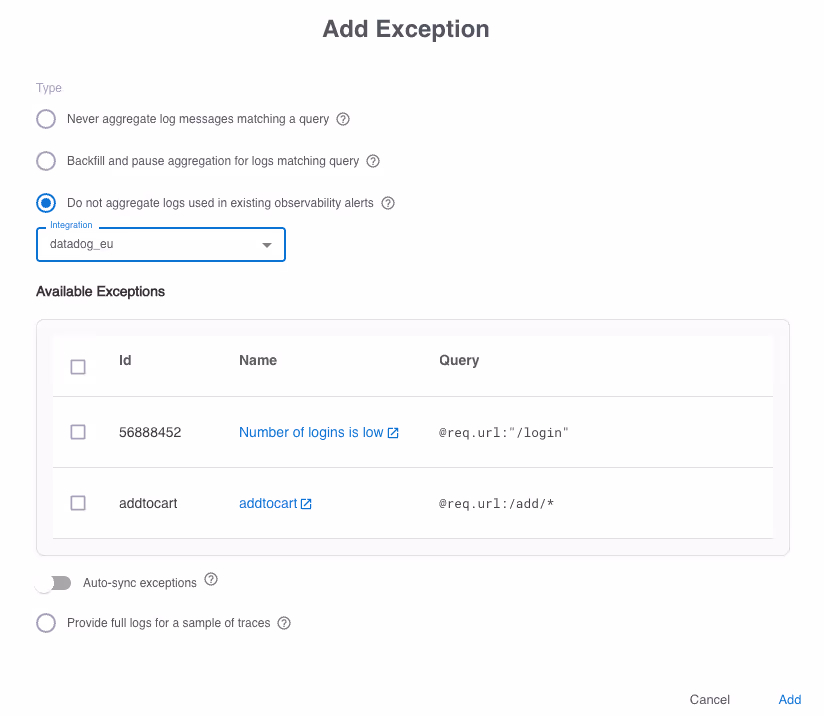Click help icon beside Never aggregate option
Screen dimensions: 824x716
(343, 119)
